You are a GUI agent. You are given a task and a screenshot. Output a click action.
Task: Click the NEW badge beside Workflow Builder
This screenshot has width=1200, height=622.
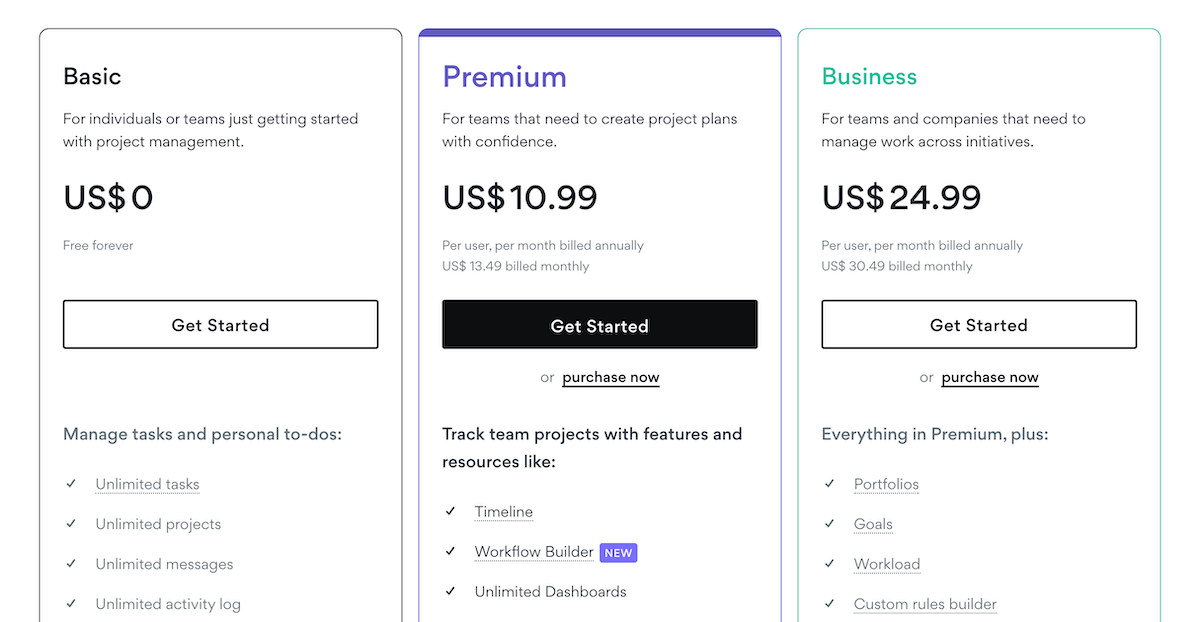tap(618, 551)
